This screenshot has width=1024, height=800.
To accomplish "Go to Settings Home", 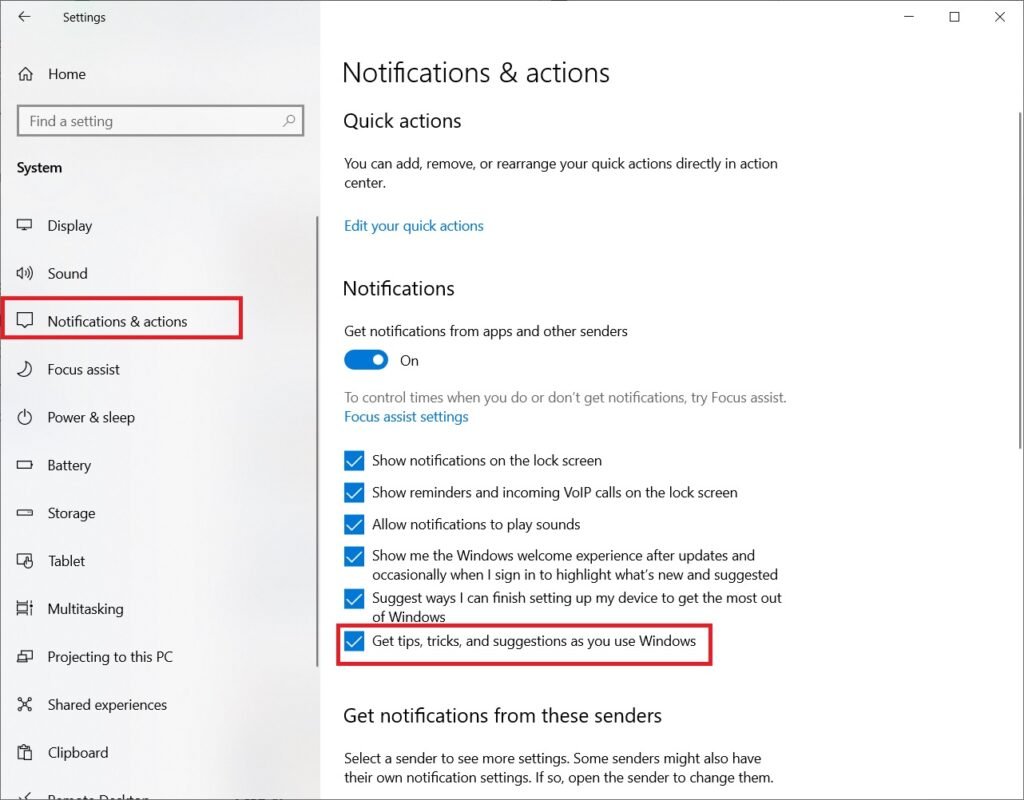I will (67, 74).
